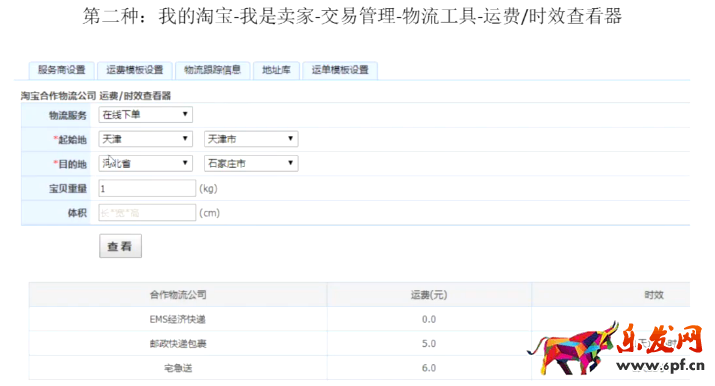Expand the 目的地 city dropdown 石家庄市

click(251, 163)
